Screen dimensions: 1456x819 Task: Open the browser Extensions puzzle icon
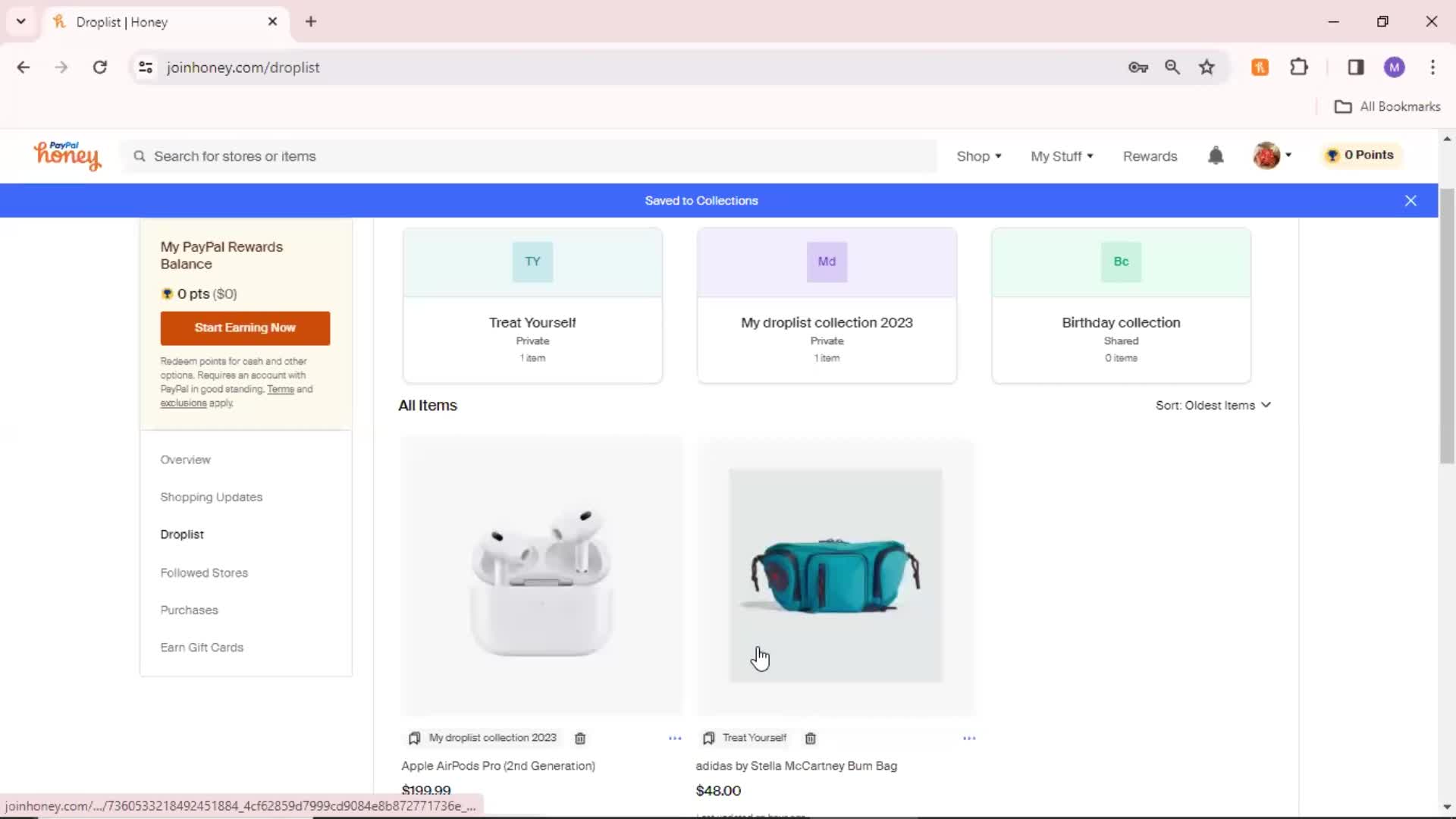tap(1299, 67)
